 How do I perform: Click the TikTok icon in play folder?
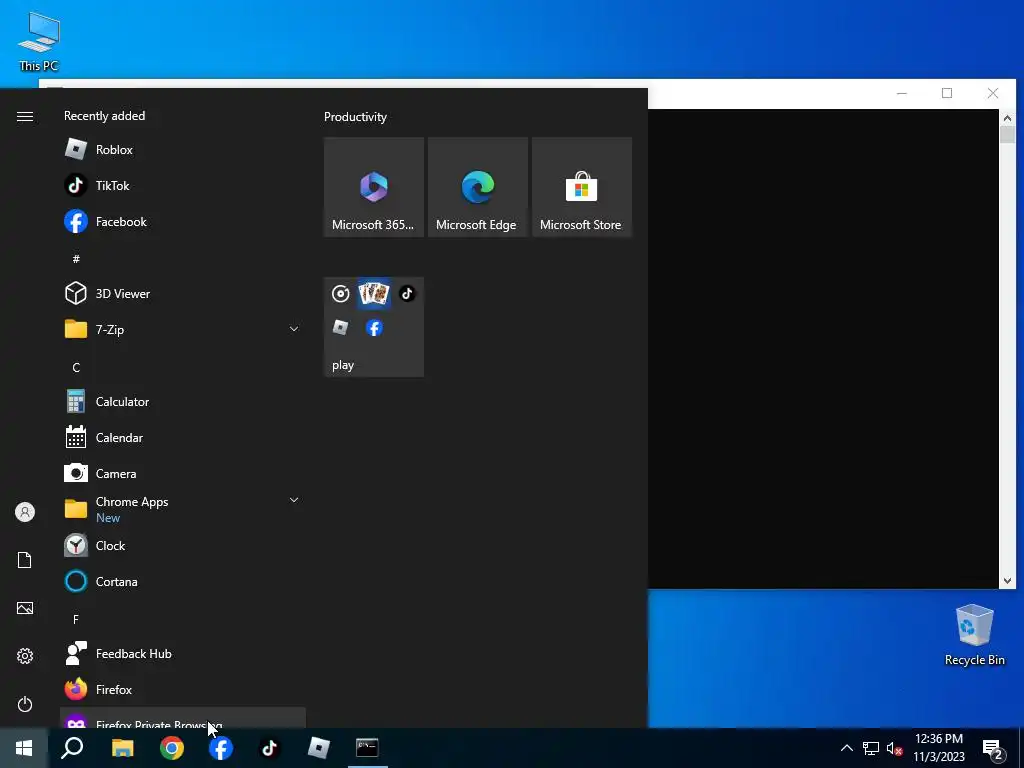[408, 293]
